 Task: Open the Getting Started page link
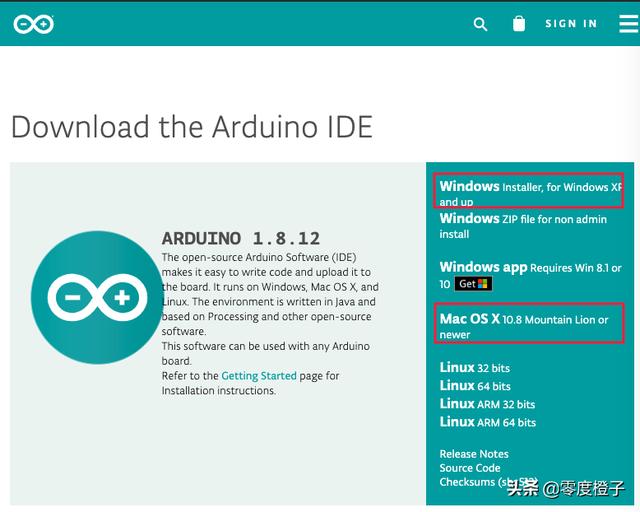click(259, 376)
